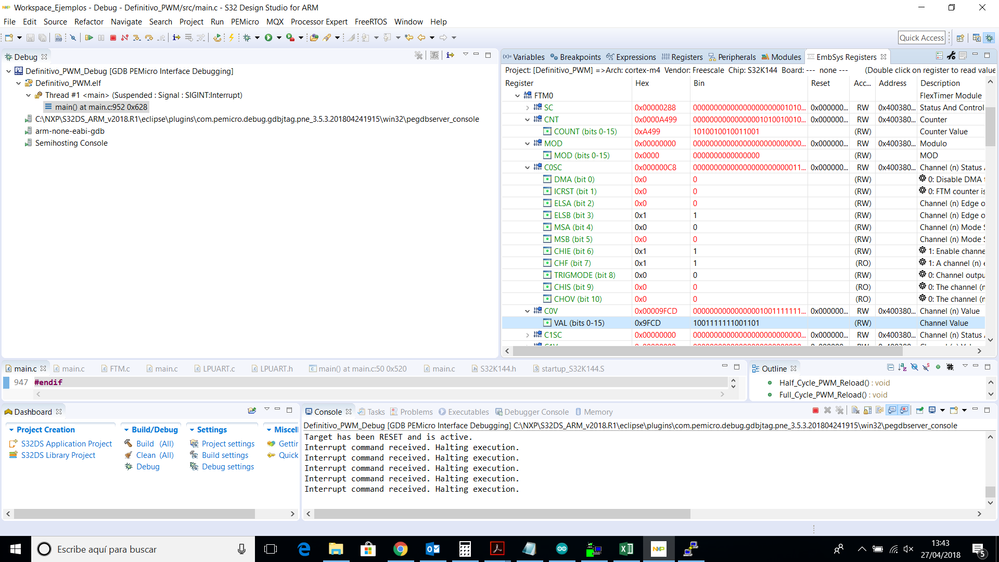999x562 pixels.
Task: Open Calculator from the taskbar
Action: [464, 549]
